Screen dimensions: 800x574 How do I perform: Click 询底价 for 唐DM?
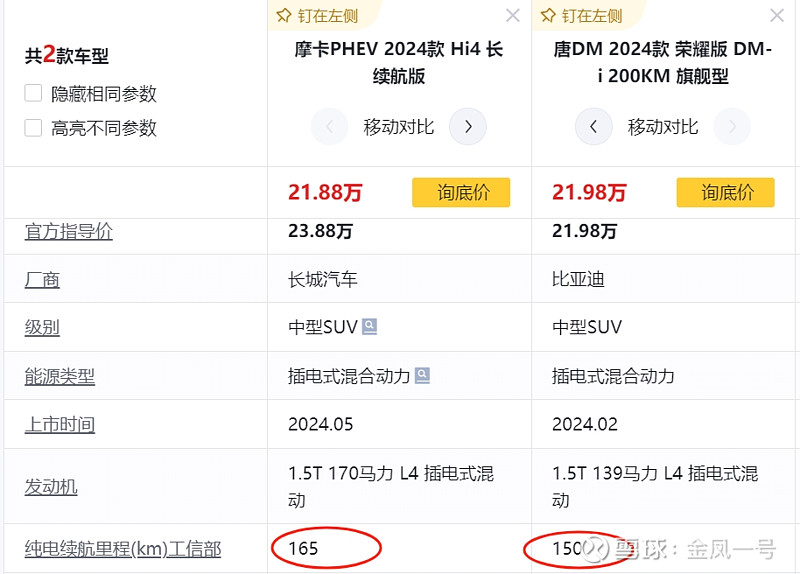(726, 192)
